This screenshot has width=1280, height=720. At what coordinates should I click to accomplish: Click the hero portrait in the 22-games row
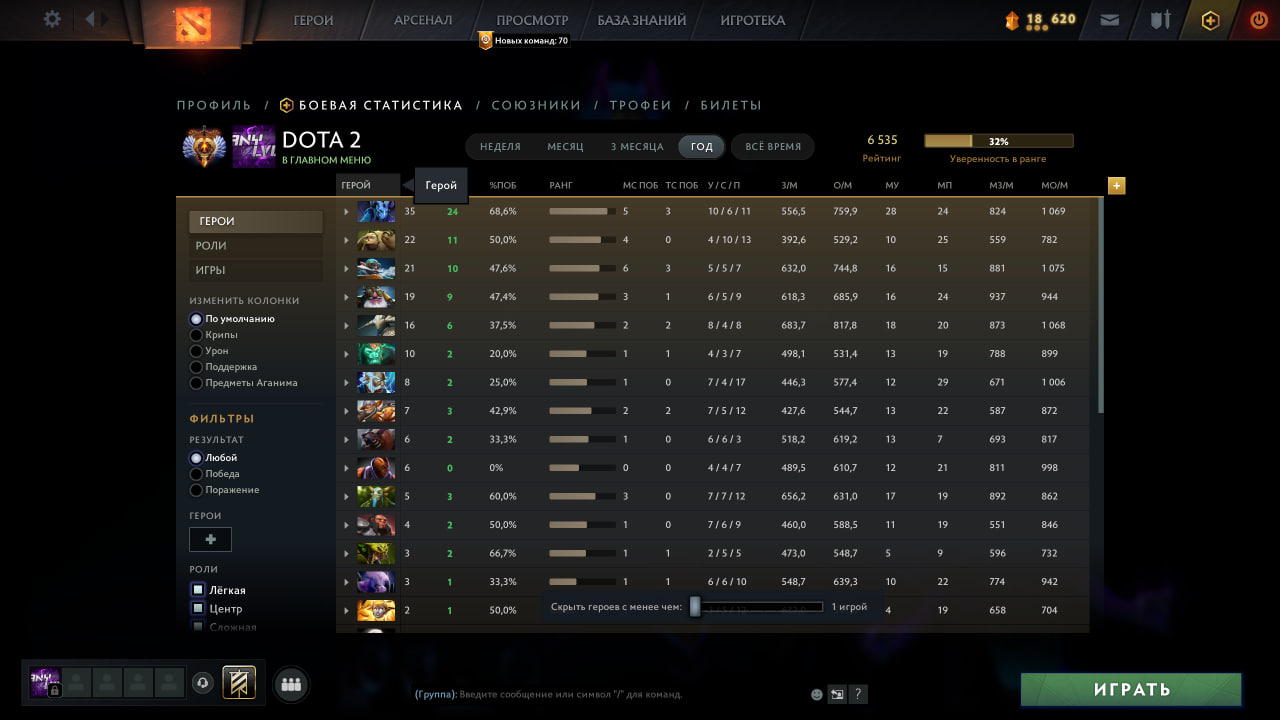point(376,240)
